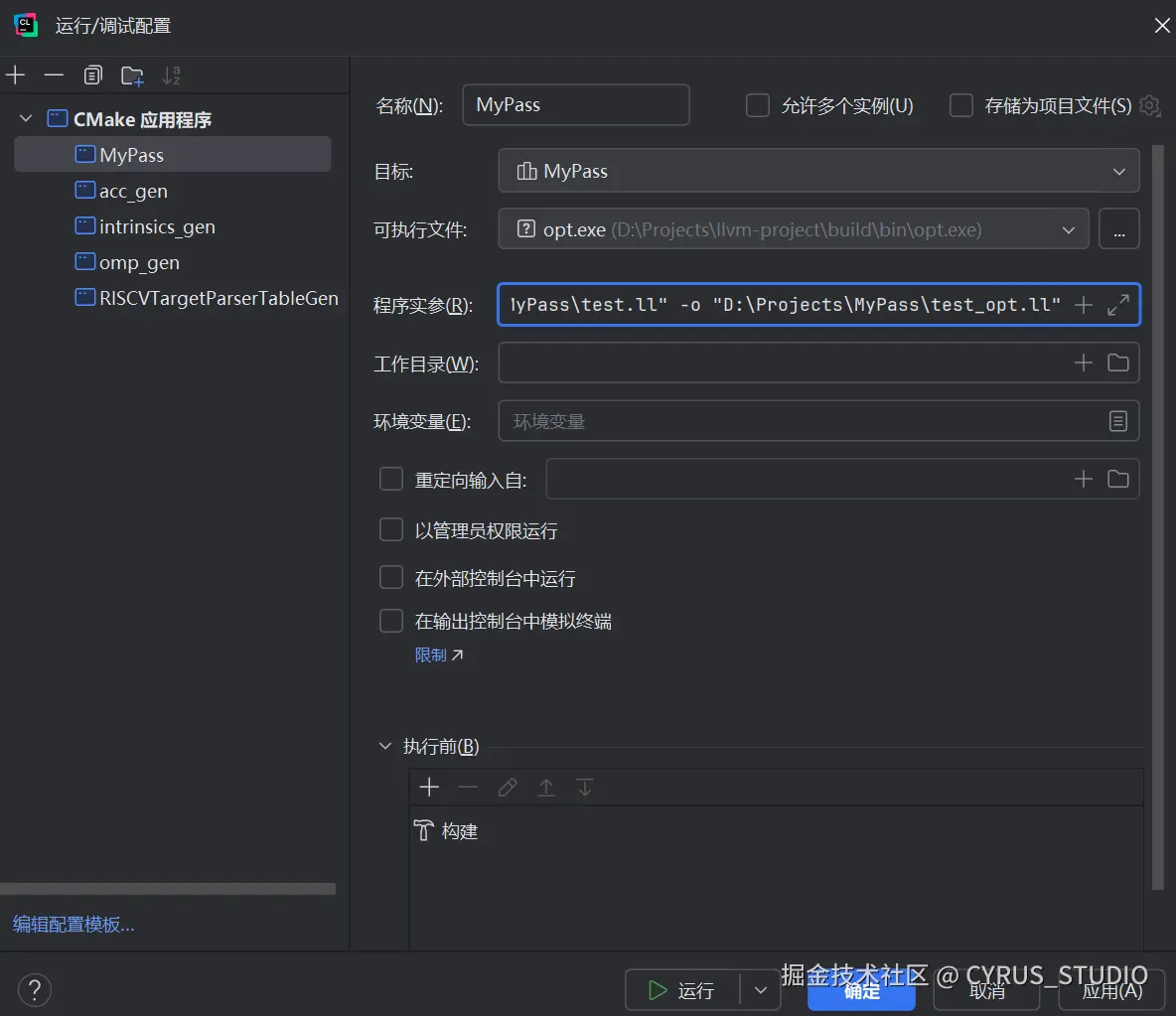1176x1016 pixels.
Task: Insert macro in 重定向输入自 field
Action: coord(1083,479)
